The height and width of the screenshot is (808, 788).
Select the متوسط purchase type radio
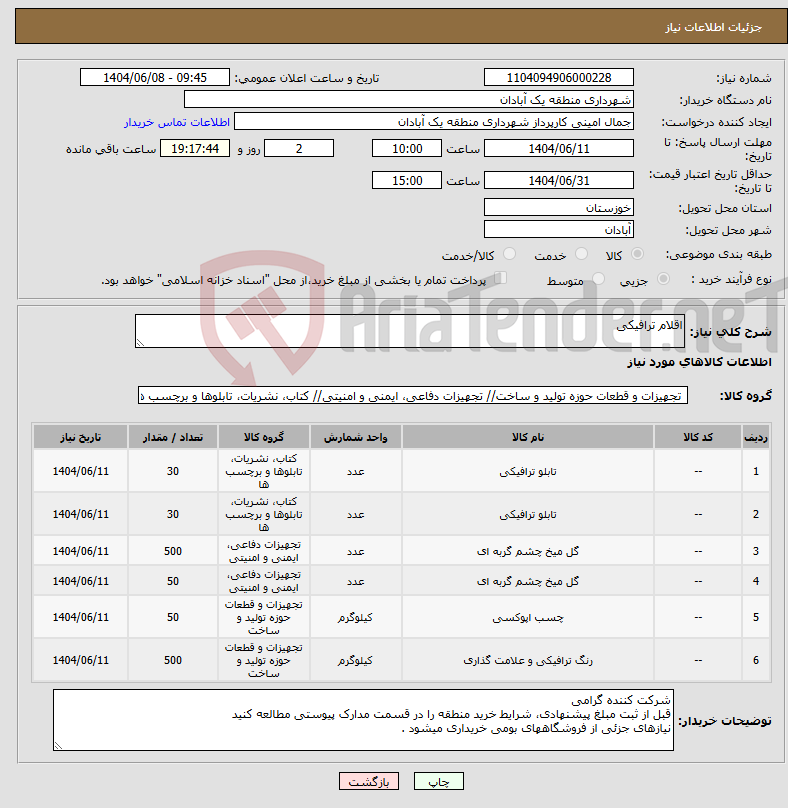click(598, 279)
